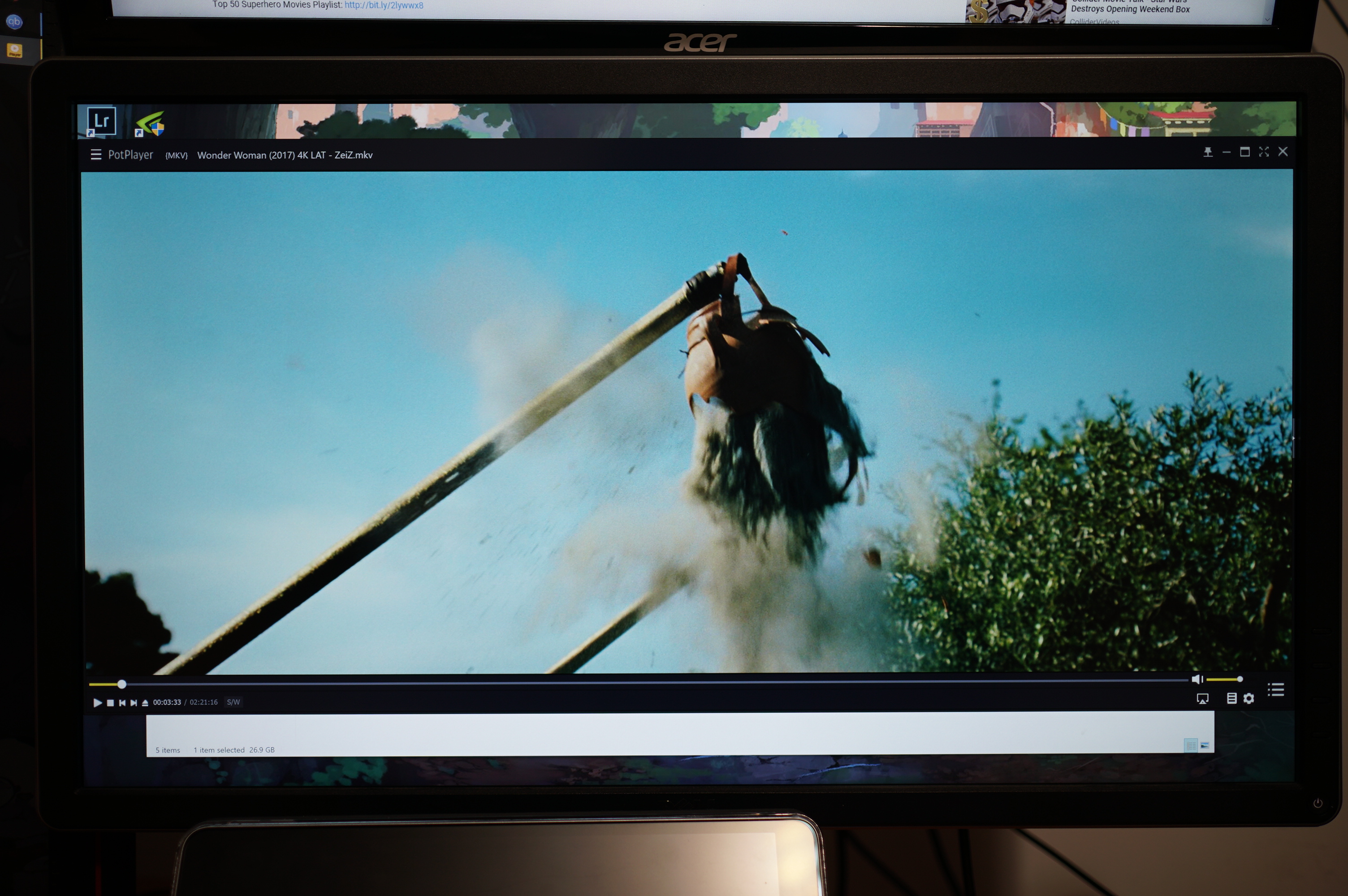Click the video thumbnail on upper monitor
The height and width of the screenshot is (896, 1348).
coord(1015,12)
